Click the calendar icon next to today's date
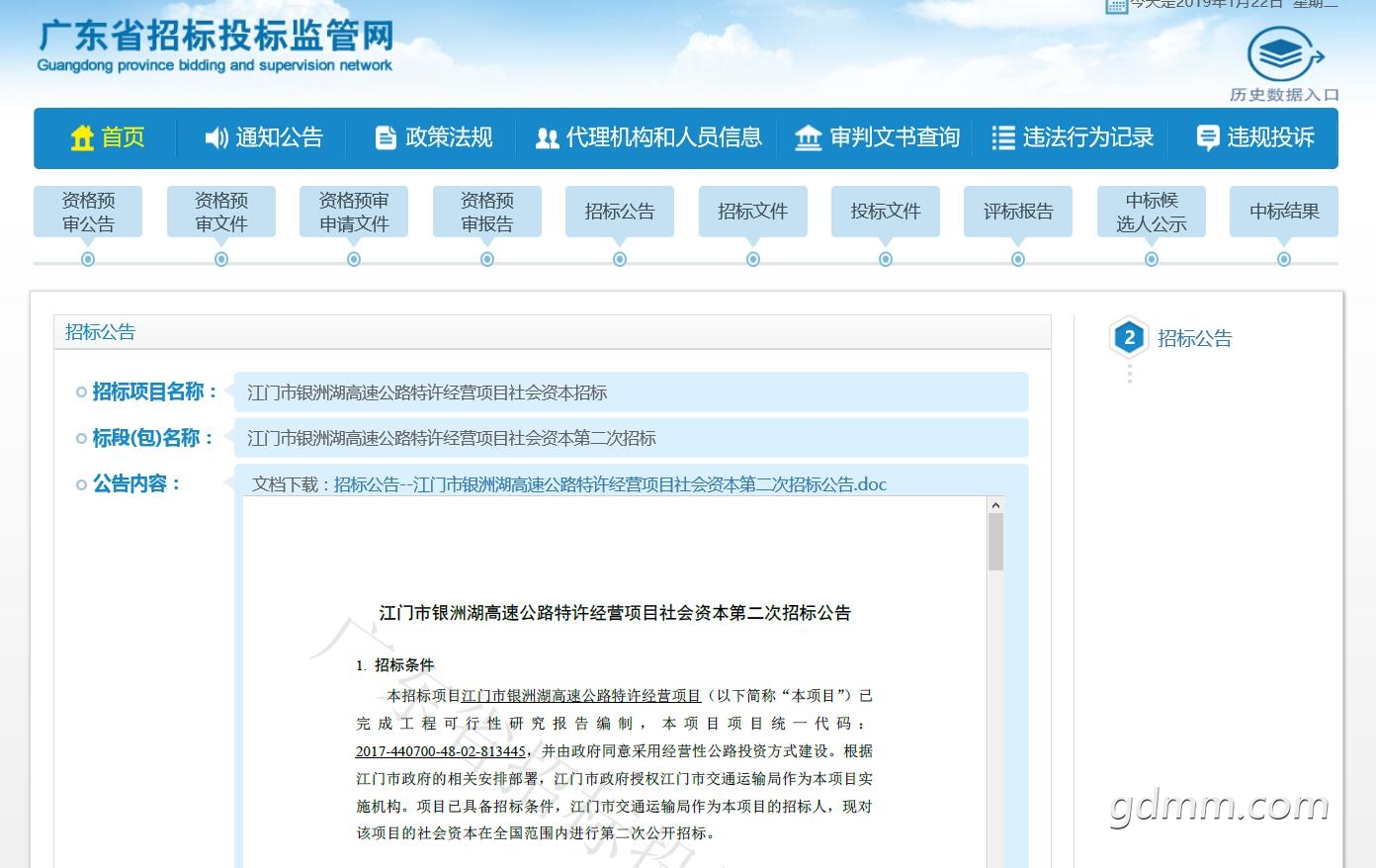Image resolution: width=1376 pixels, height=868 pixels. tap(1116, 6)
